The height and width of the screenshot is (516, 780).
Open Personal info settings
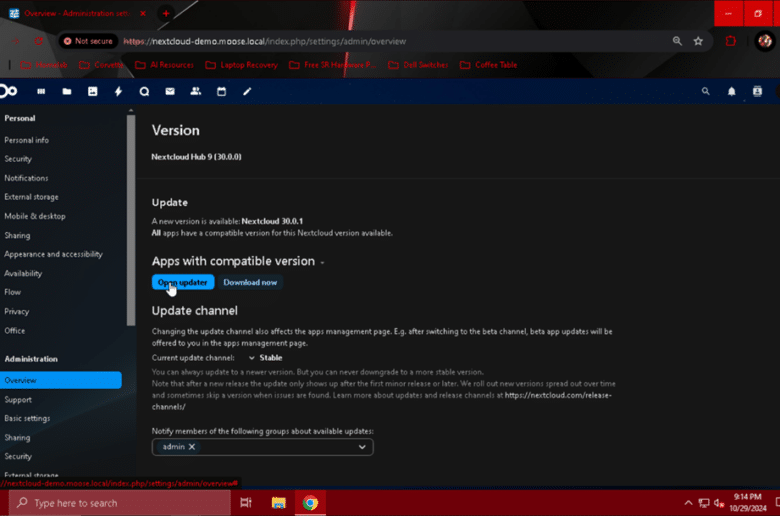[x=27, y=140]
